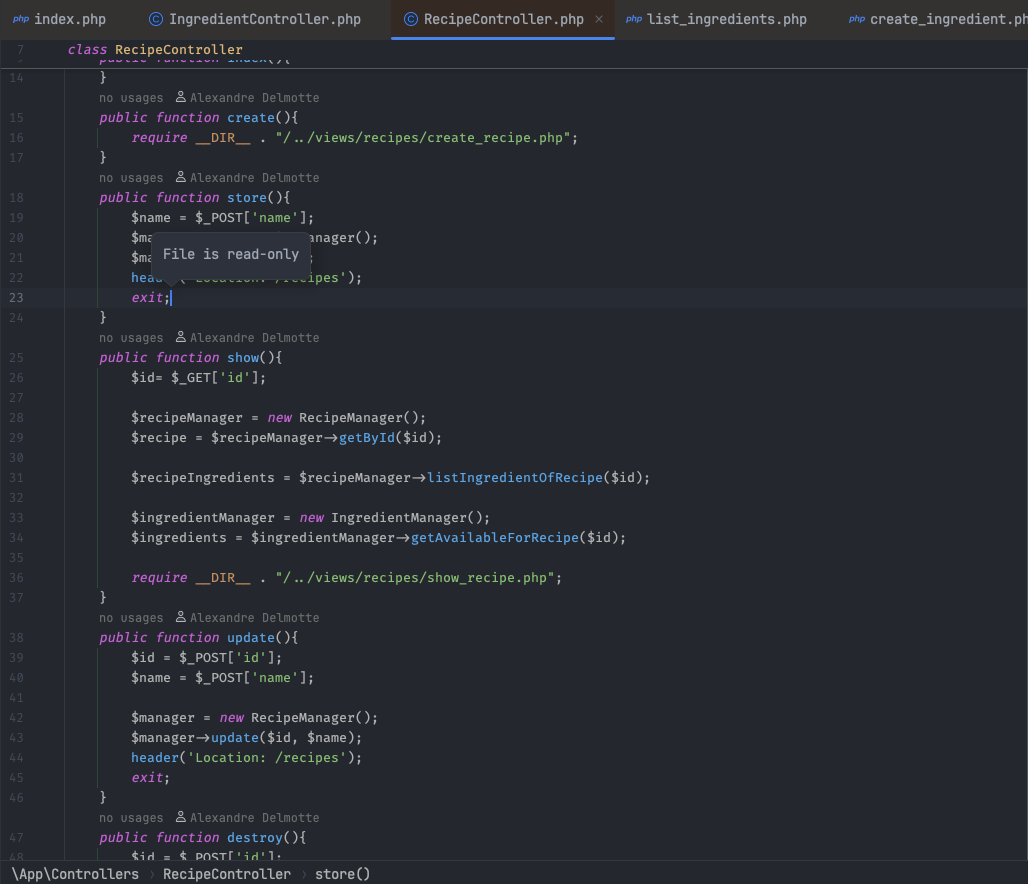Click "no usages" hint above show()
The image size is (1028, 884).
(130, 338)
